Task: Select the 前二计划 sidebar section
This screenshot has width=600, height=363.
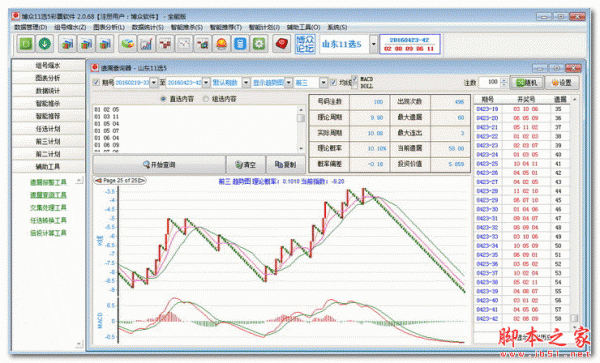Action: click(x=48, y=154)
